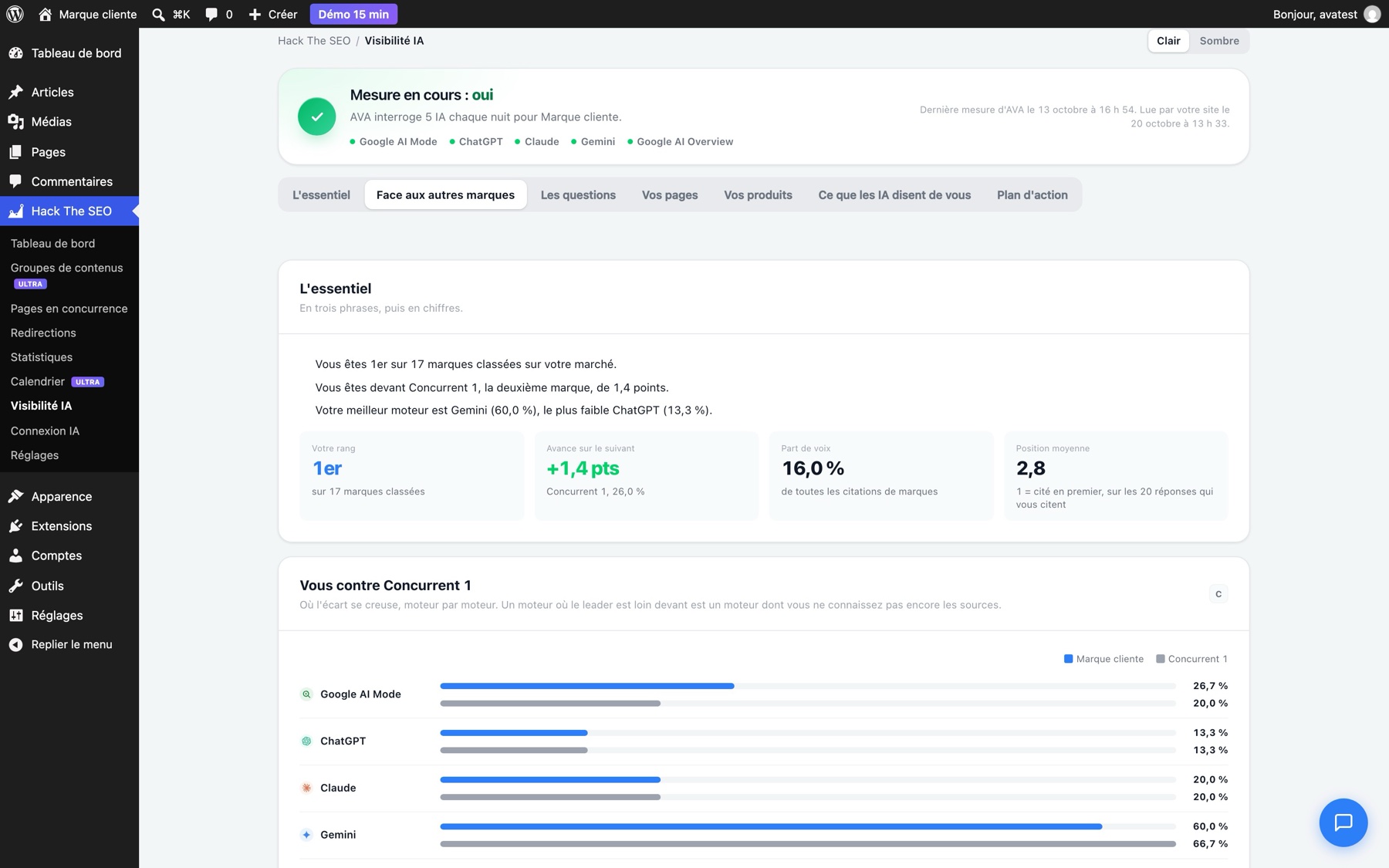Screen dimensions: 1389x868
Task: Click the Médias icon in the sidebar
Action: (x=15, y=122)
